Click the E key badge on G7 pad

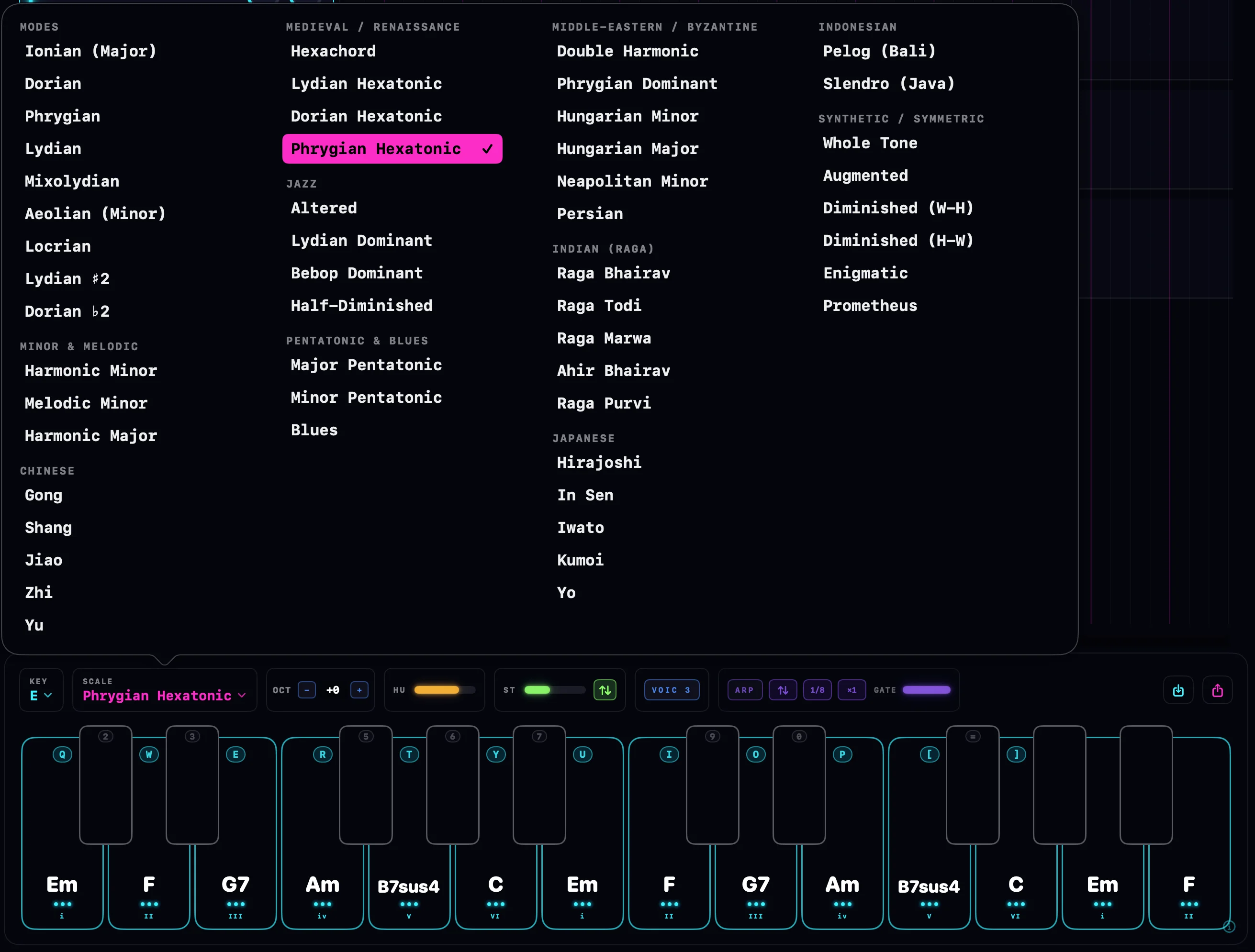click(235, 754)
